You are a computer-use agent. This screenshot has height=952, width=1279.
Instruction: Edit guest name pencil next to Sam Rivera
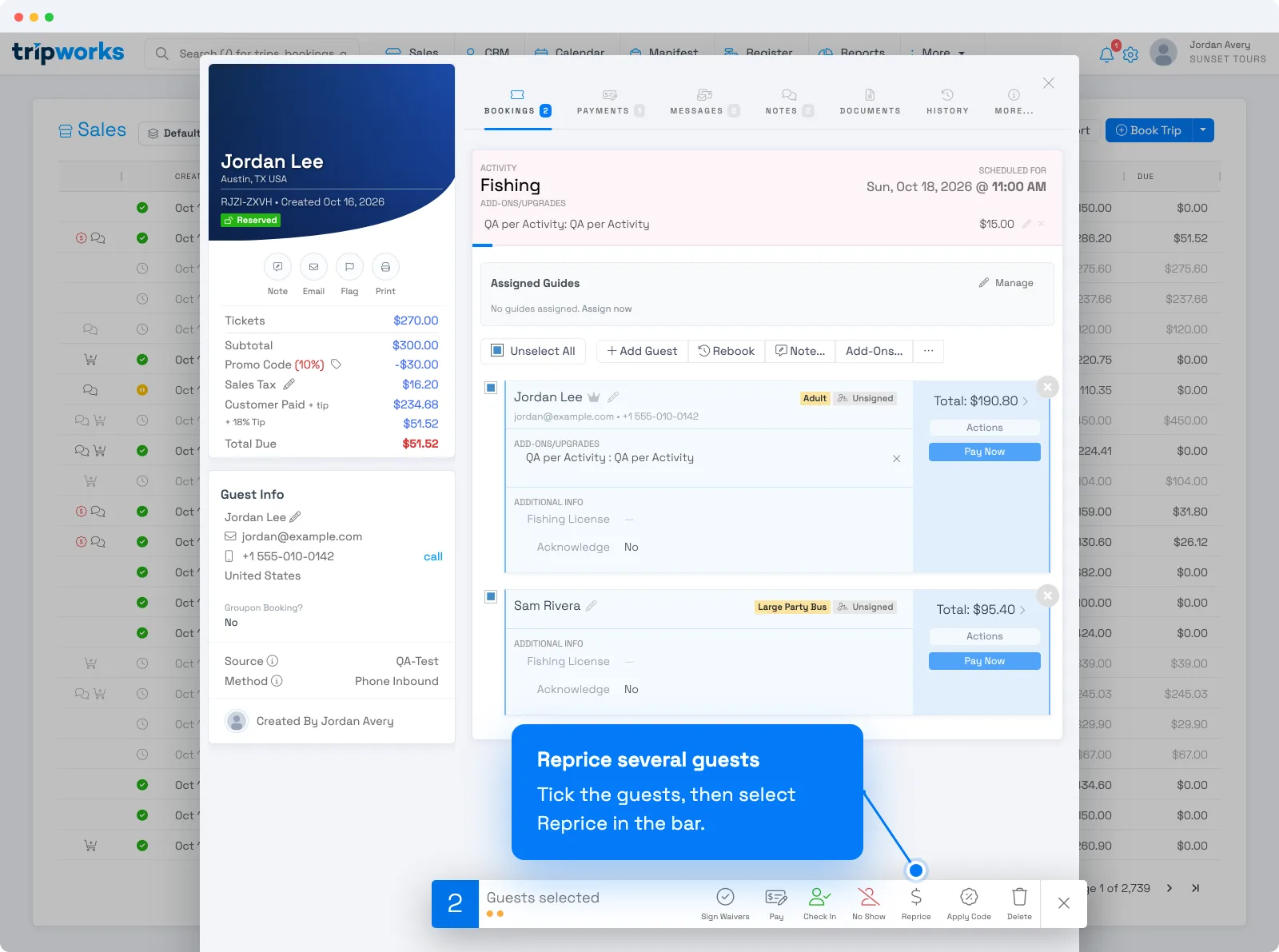(x=592, y=606)
